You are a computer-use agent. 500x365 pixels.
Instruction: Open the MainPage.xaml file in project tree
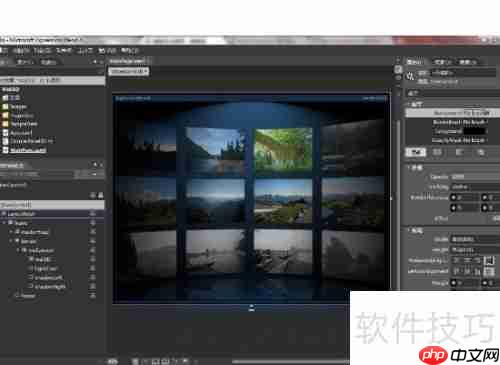[28, 150]
